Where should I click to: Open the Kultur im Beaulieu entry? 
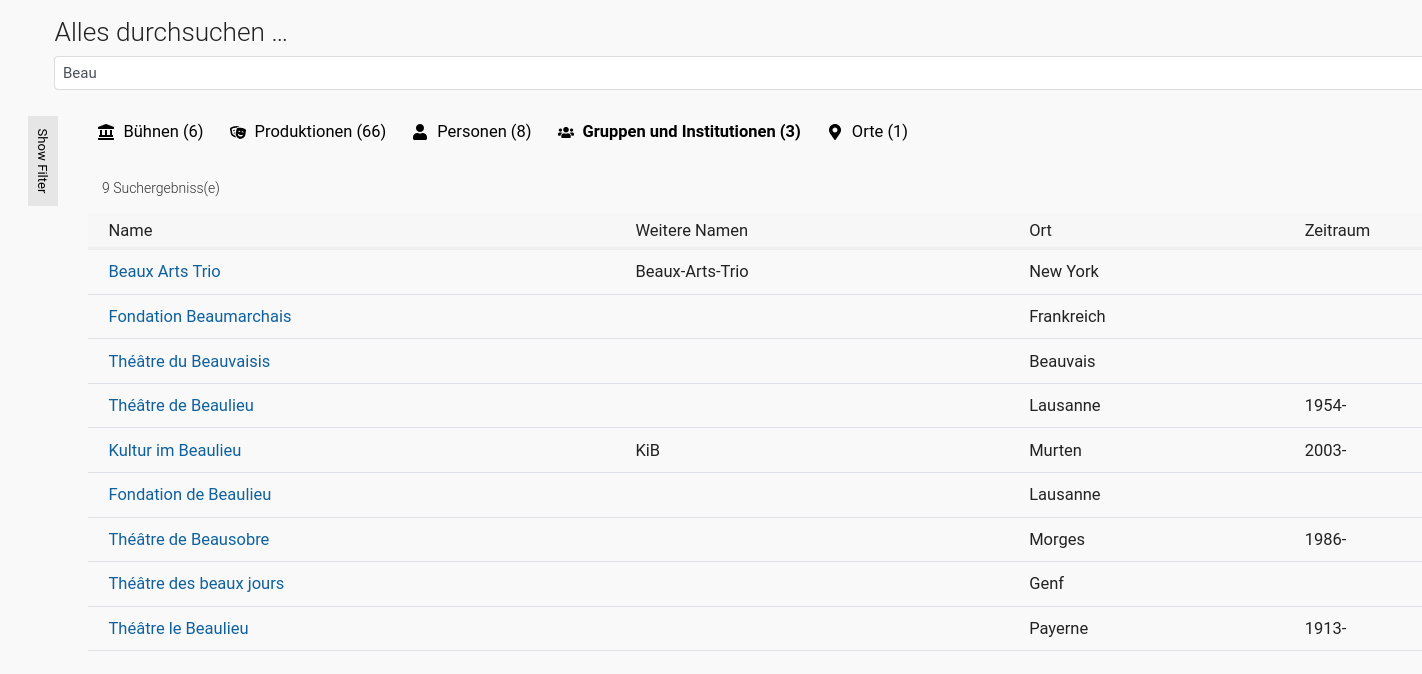point(175,450)
